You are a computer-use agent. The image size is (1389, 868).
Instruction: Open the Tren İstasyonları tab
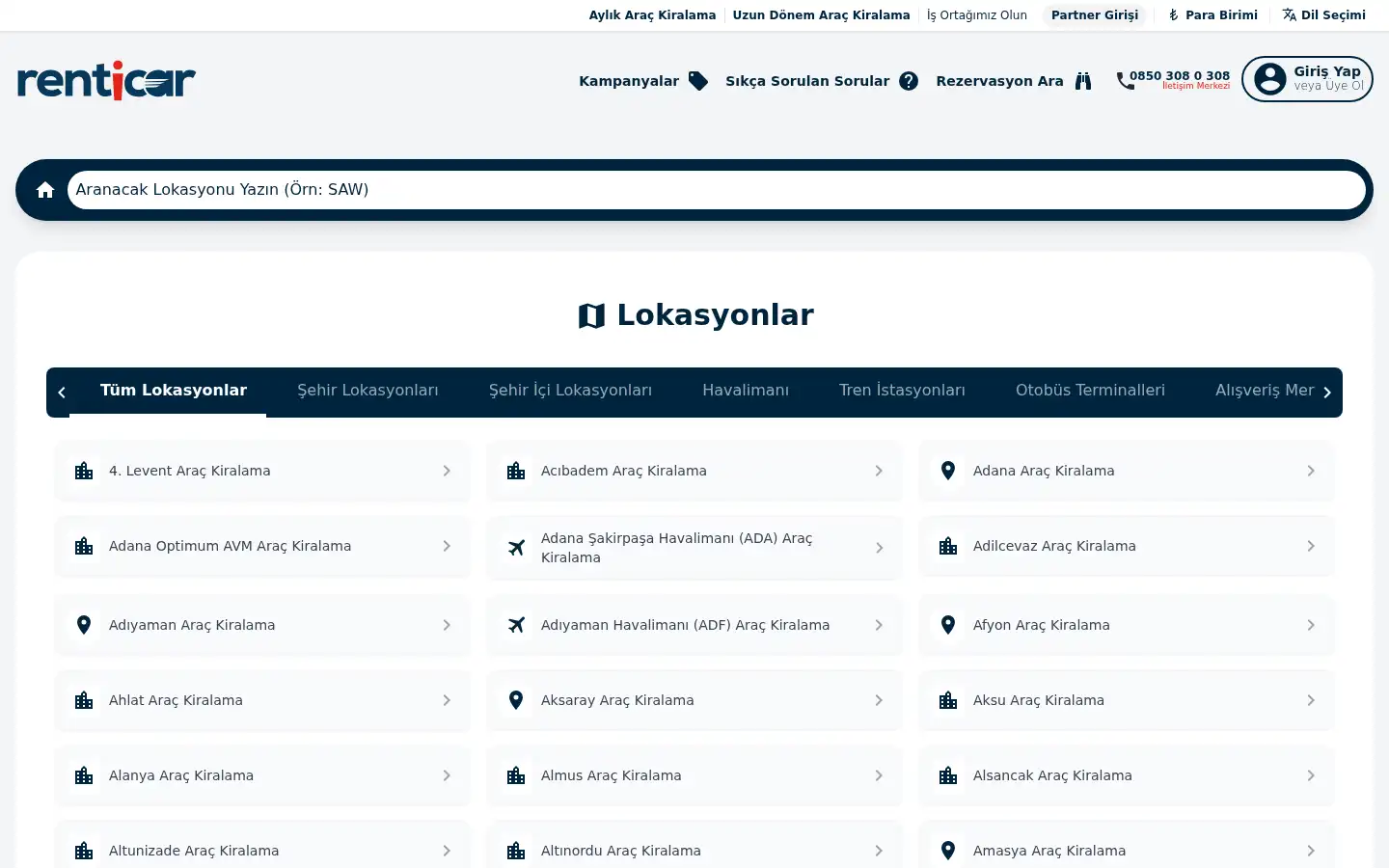(902, 391)
